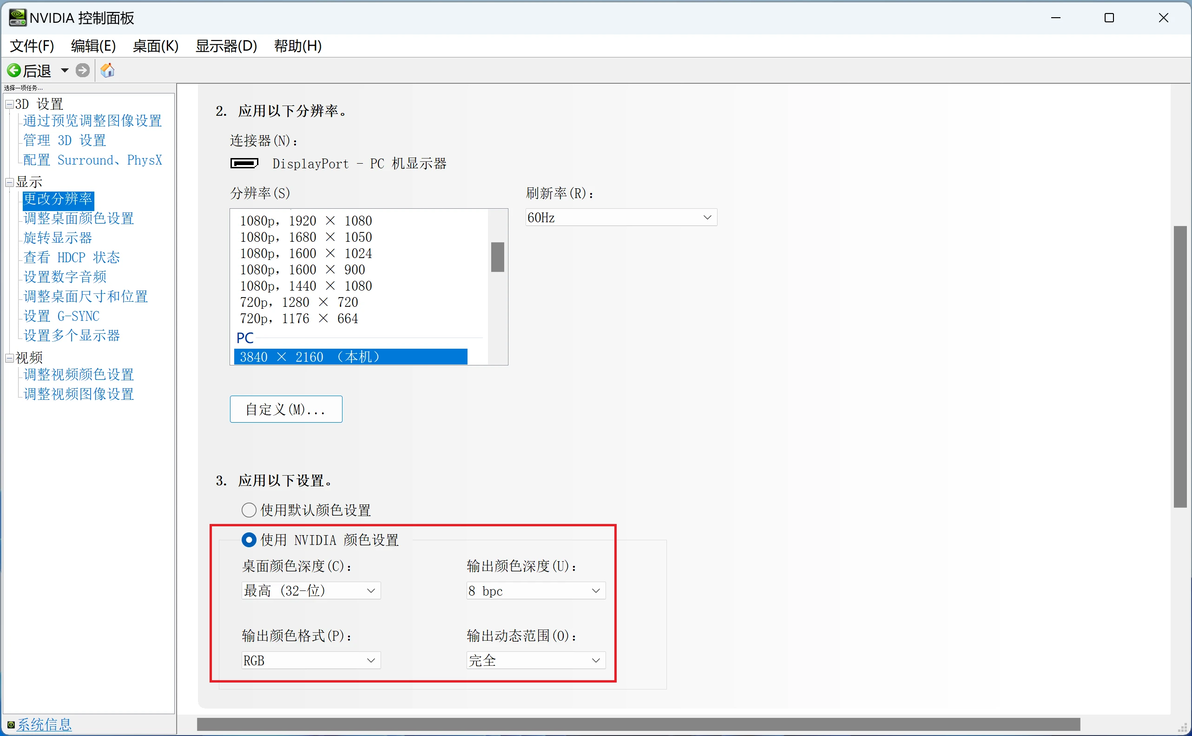The height and width of the screenshot is (736, 1192).
Task: Select 使用默认颜色设置 radio button
Action: 249,510
